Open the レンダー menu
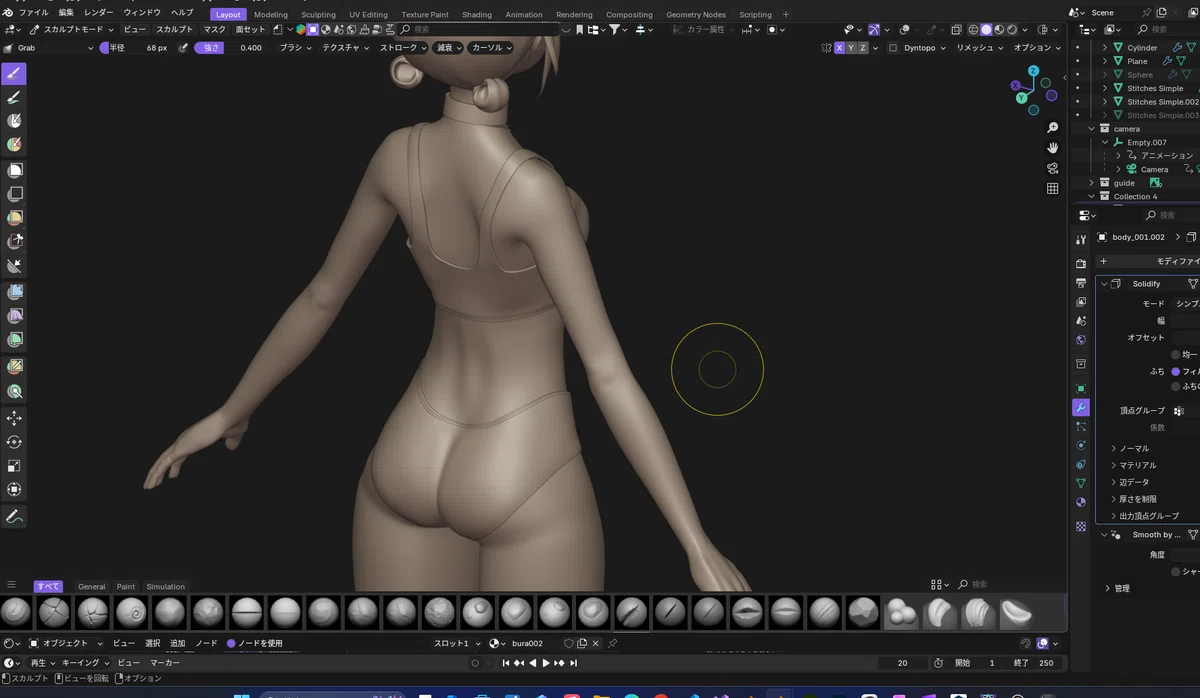Image resolution: width=1200 pixels, height=698 pixels. point(98,13)
